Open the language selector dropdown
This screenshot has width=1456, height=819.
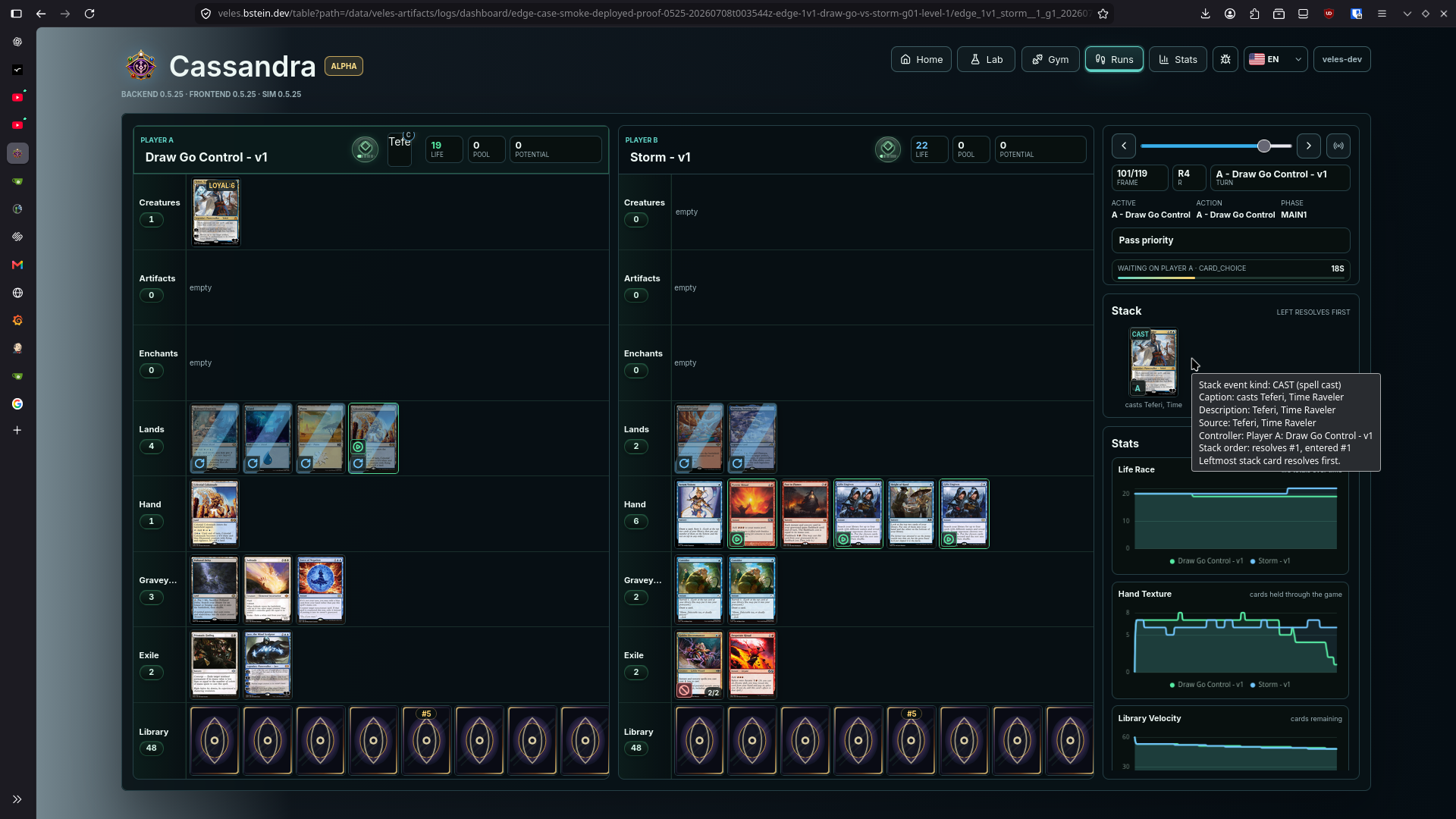[1276, 59]
